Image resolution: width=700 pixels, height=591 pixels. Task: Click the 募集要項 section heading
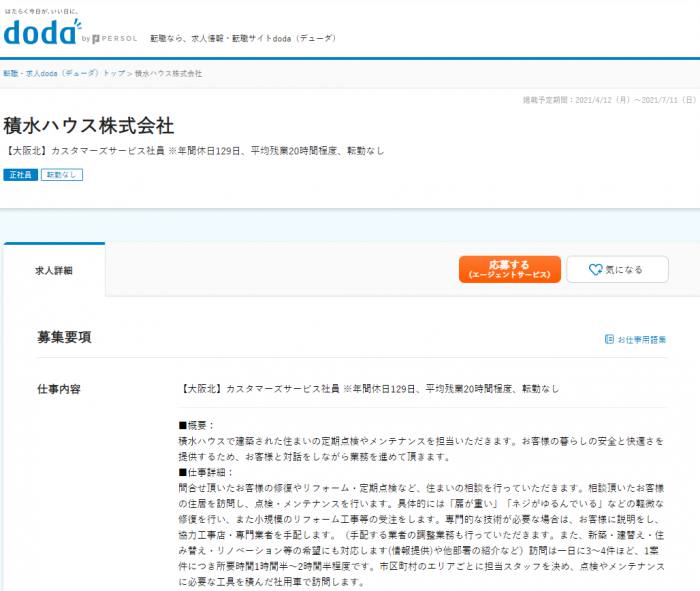64,337
